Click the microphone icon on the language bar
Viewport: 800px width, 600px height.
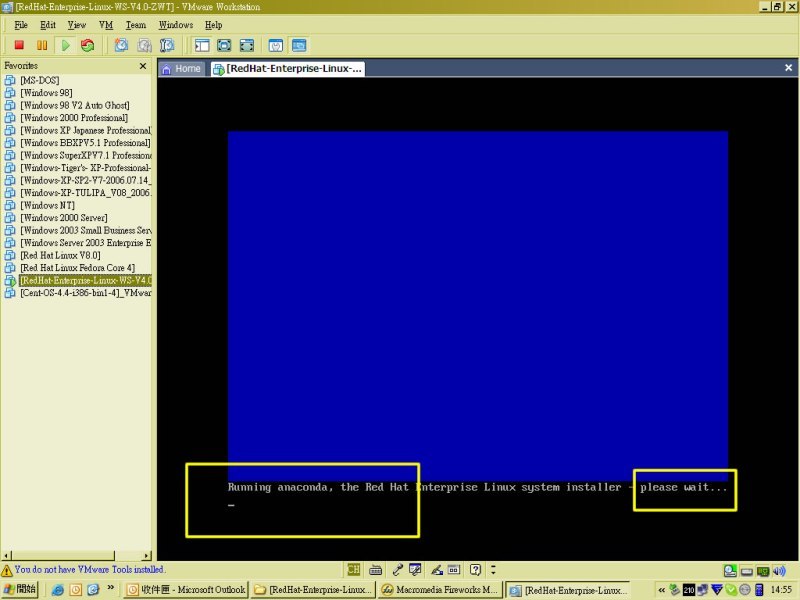tap(398, 569)
